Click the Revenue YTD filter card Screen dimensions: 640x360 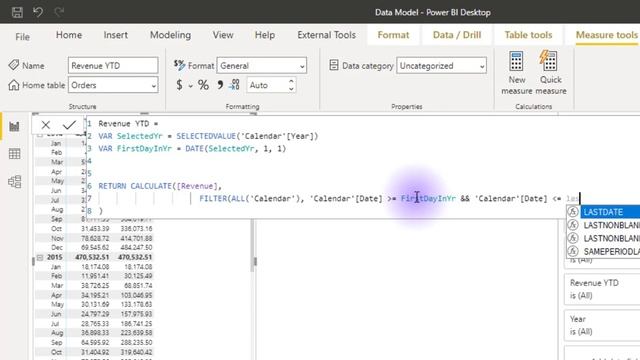pyautogui.click(x=602, y=289)
